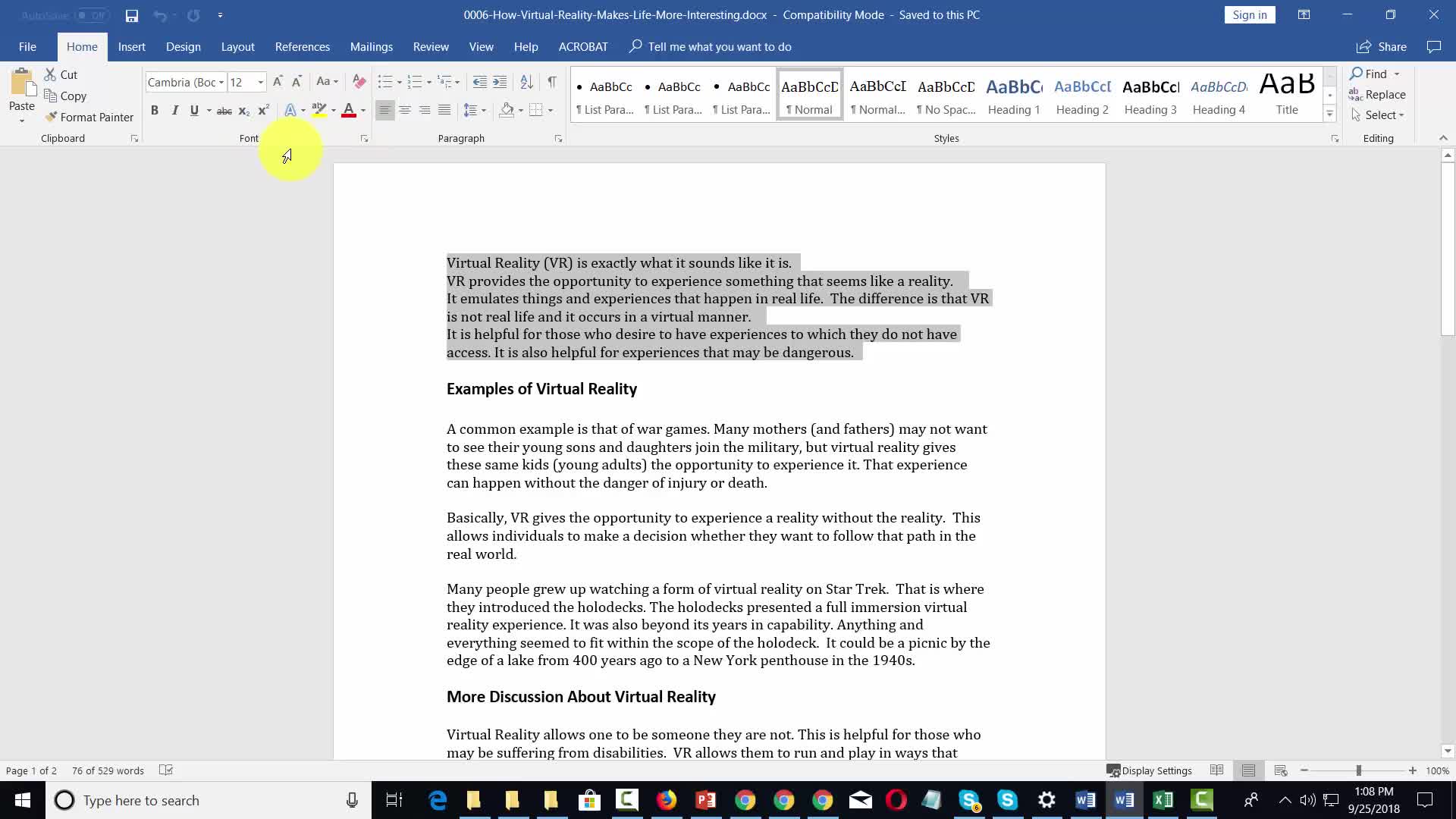Decrease paragraph indent
This screenshot has height=819, width=1456.
click(x=479, y=82)
